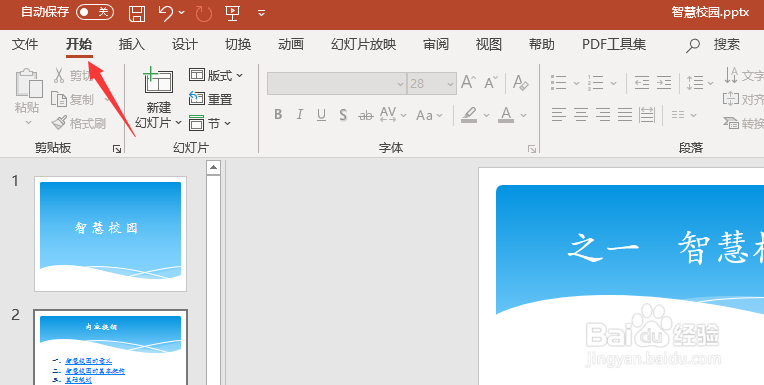Image resolution: width=764 pixels, height=385 pixels.
Task: Expand the 粘贴 options arrow
Action: point(28,122)
